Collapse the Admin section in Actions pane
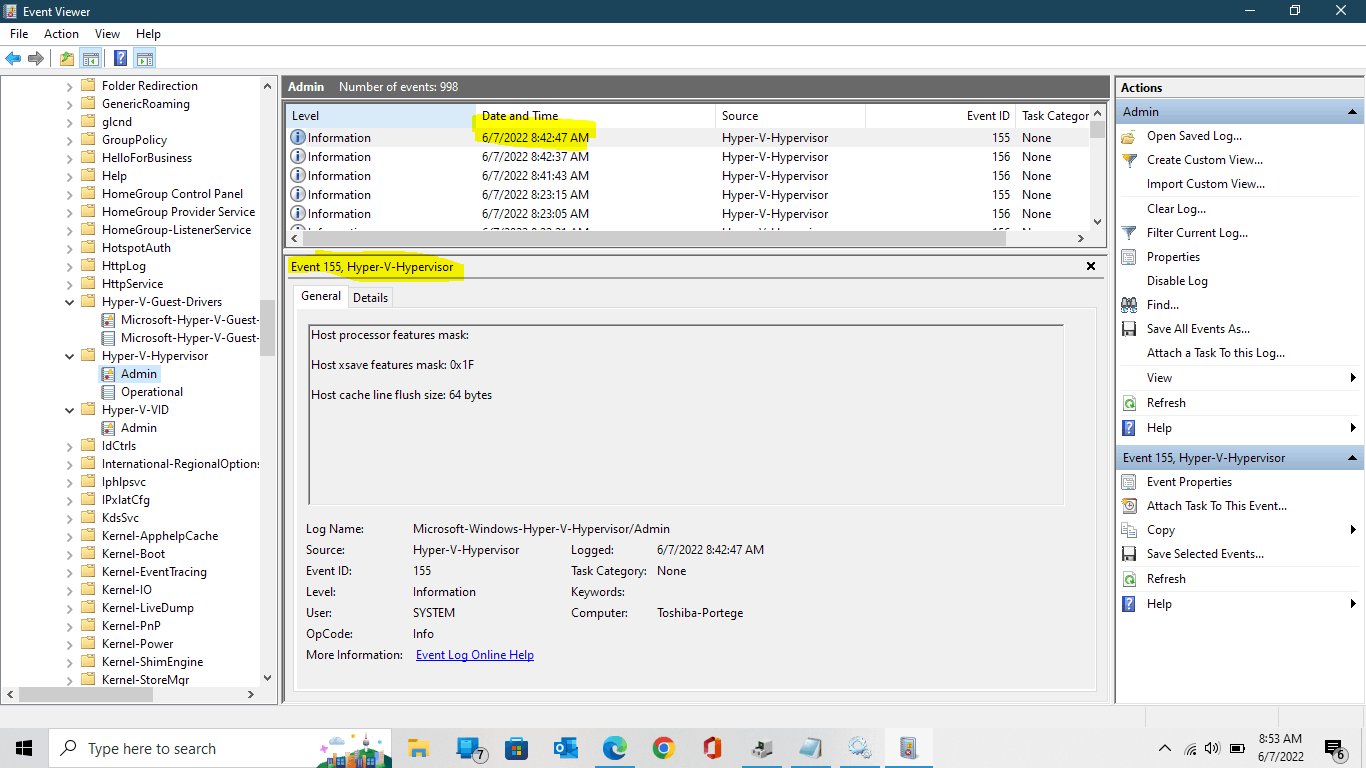Image resolution: width=1366 pixels, height=768 pixels. (x=1353, y=112)
